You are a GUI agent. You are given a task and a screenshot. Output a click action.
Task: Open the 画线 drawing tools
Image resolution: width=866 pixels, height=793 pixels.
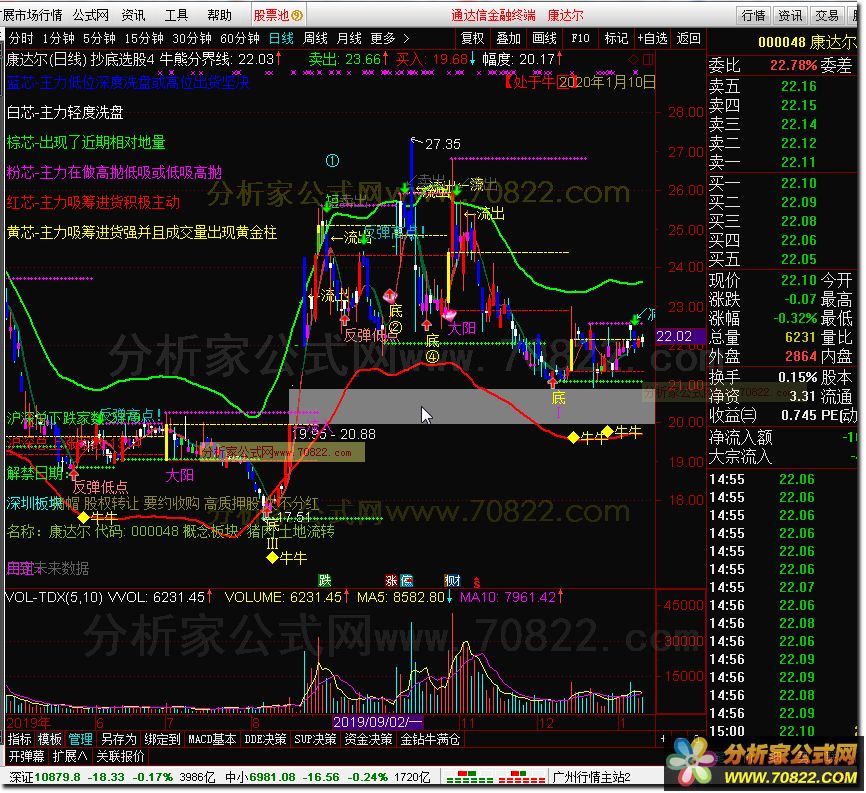tap(544, 38)
